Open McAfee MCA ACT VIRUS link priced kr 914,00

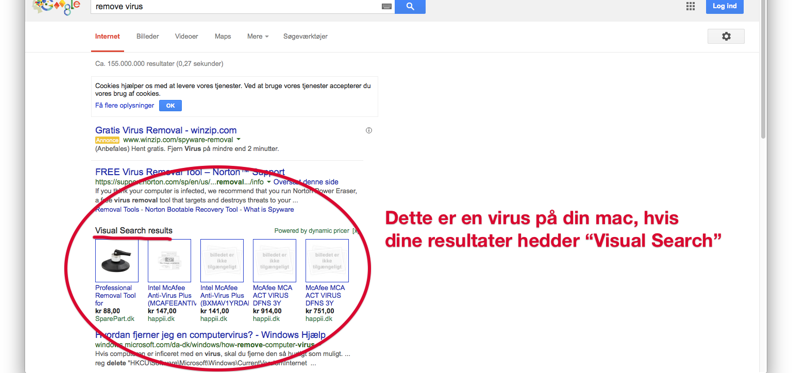pos(272,296)
